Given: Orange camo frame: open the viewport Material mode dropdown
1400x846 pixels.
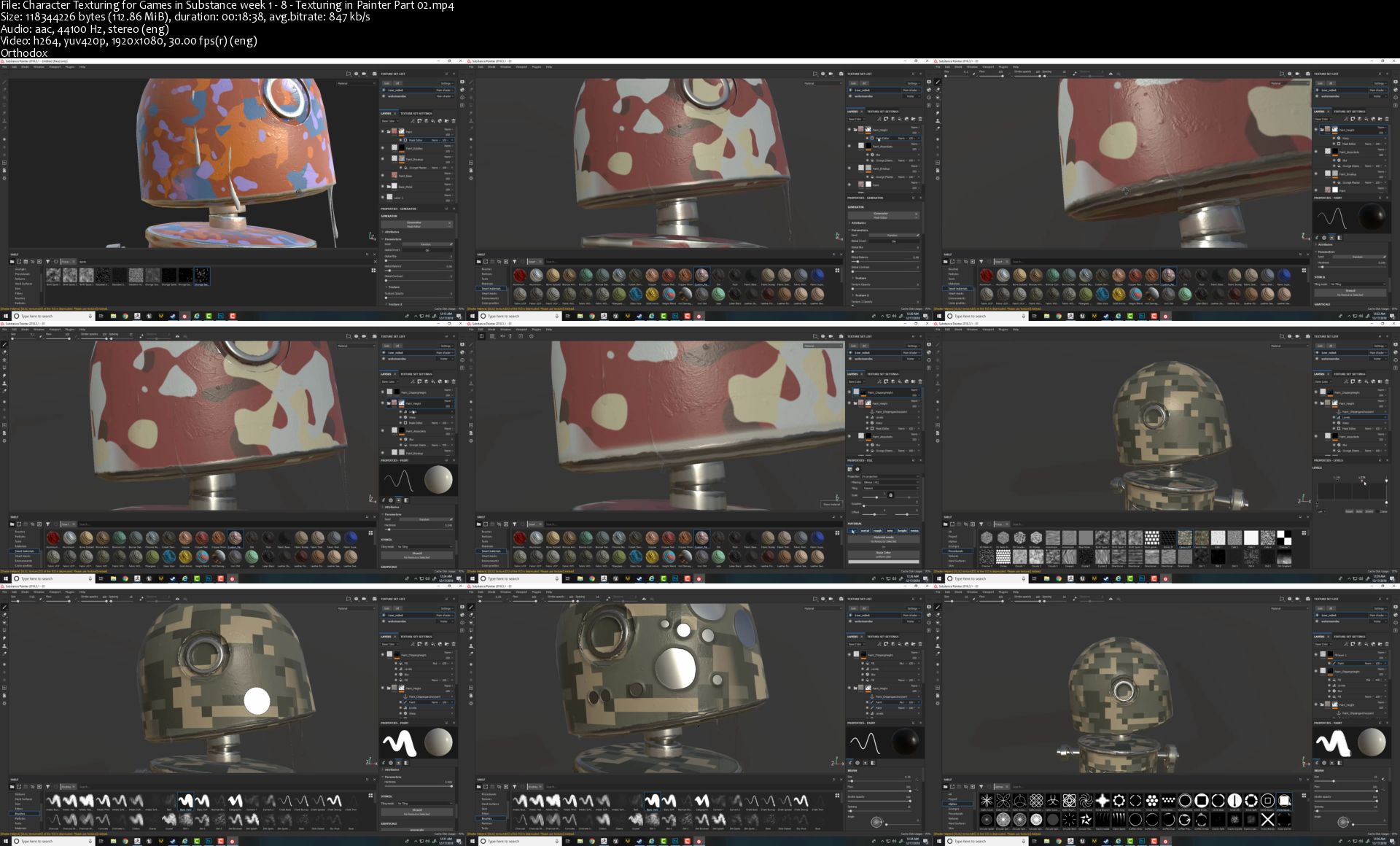Looking at the screenshot, I should pyautogui.click(x=357, y=83).
